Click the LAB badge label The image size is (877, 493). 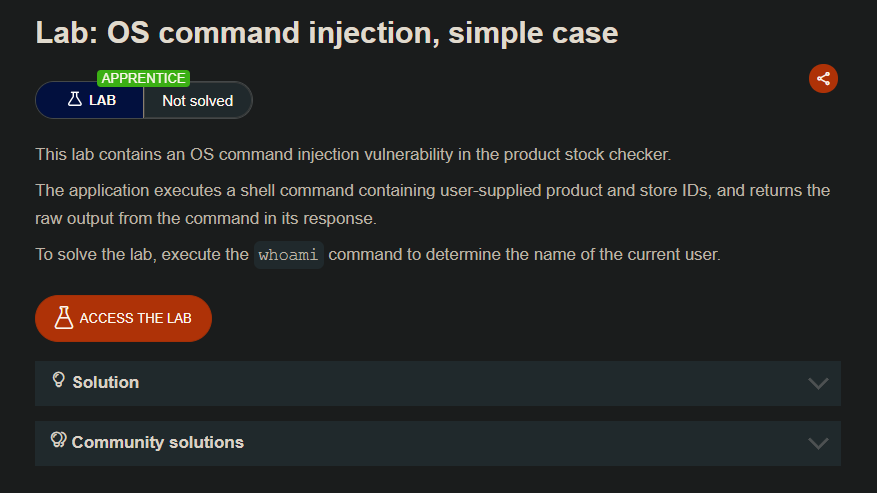102,101
